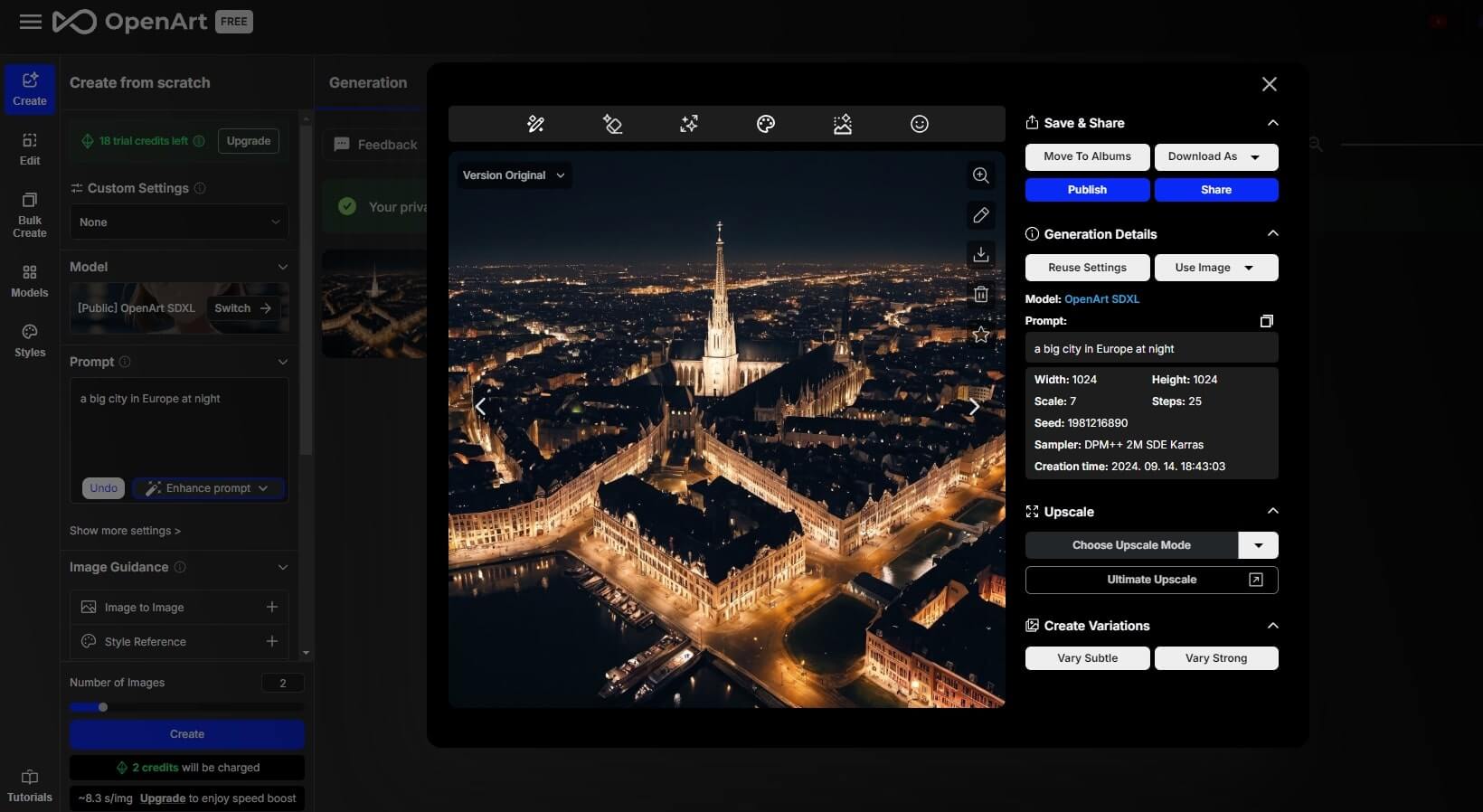This screenshot has width=1483, height=812.
Task: Open the Download As dropdown
Action: tap(1215, 156)
